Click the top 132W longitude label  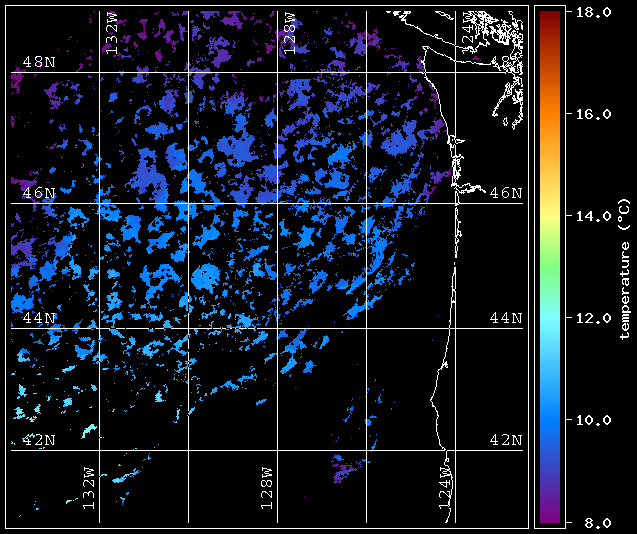pyautogui.click(x=111, y=33)
